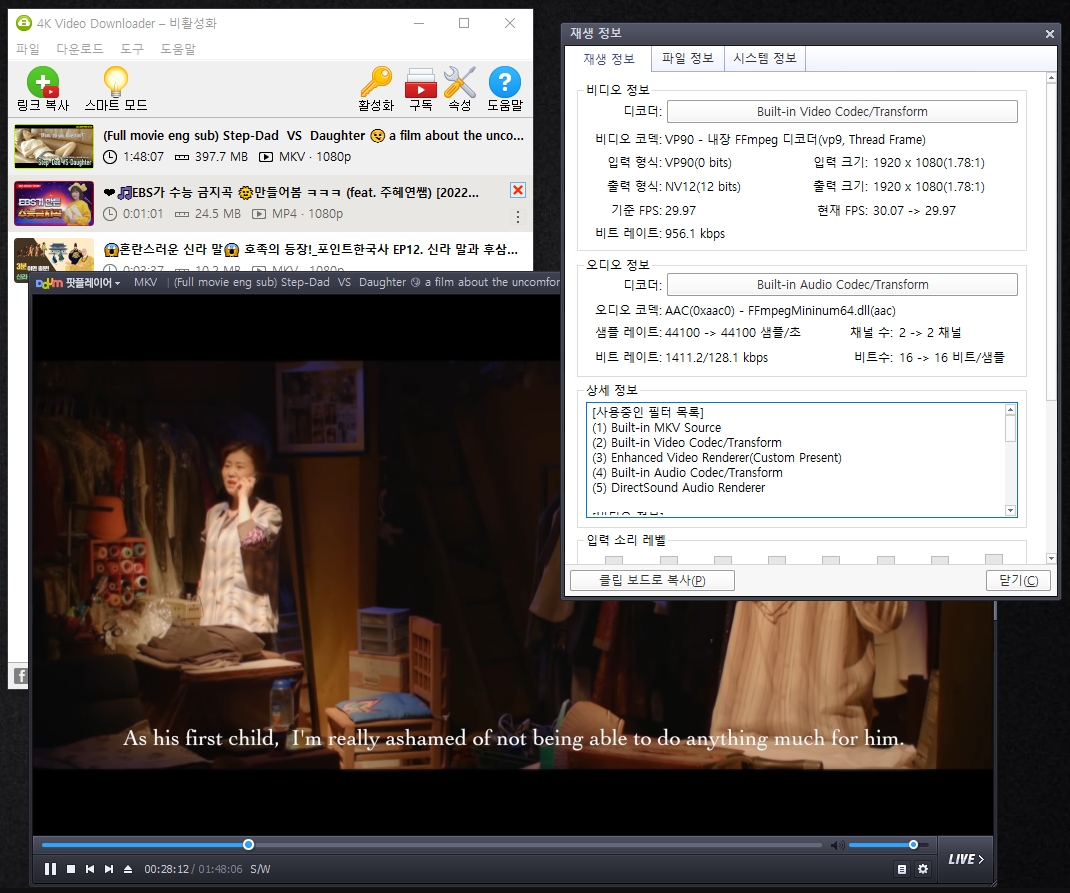Open the Help question mark icon (도움말)
This screenshot has height=893, width=1070.
505,83
